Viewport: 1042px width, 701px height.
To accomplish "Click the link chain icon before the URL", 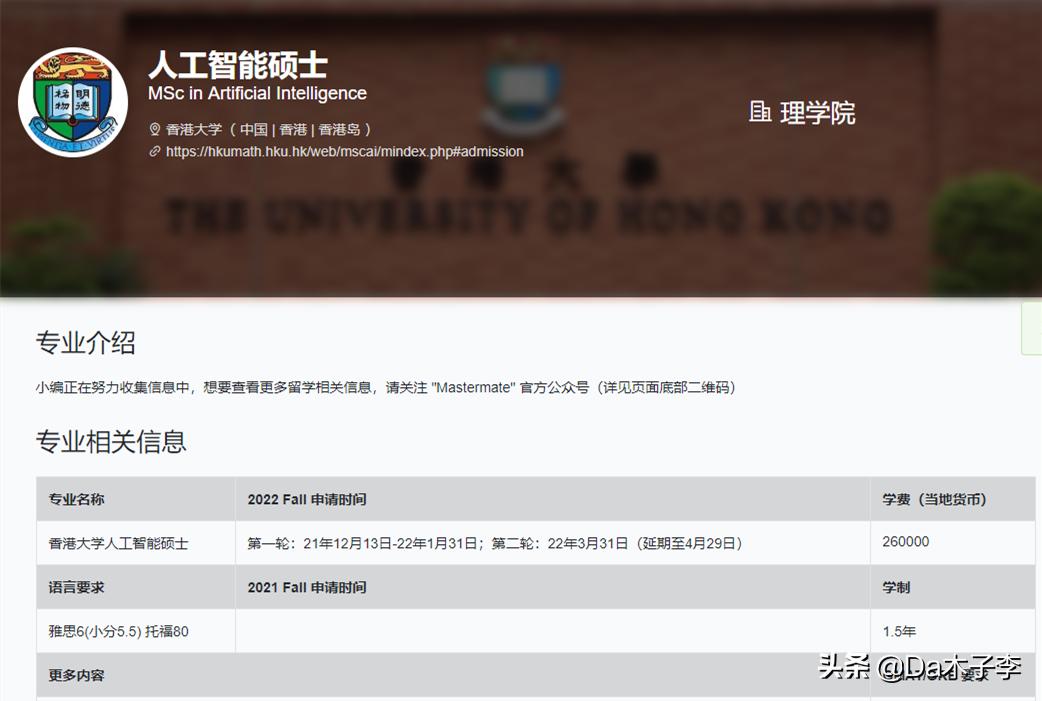I will (x=154, y=152).
